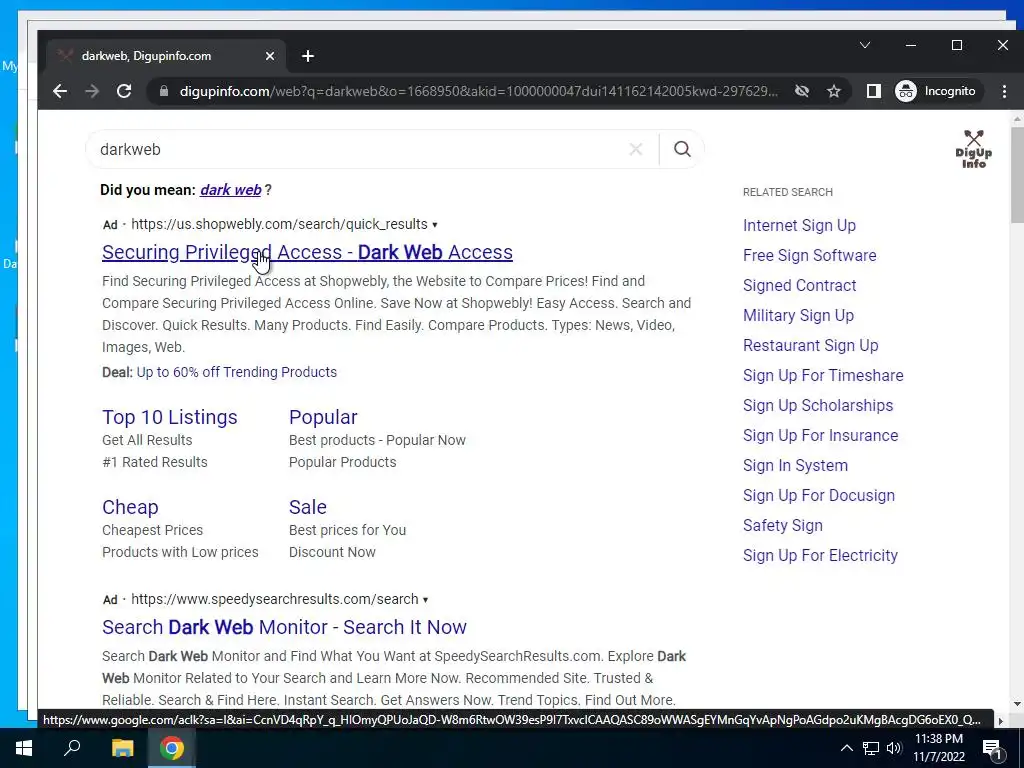Click related search Sign Up For Docusign
Screen dimensions: 1024x768
(x=819, y=496)
